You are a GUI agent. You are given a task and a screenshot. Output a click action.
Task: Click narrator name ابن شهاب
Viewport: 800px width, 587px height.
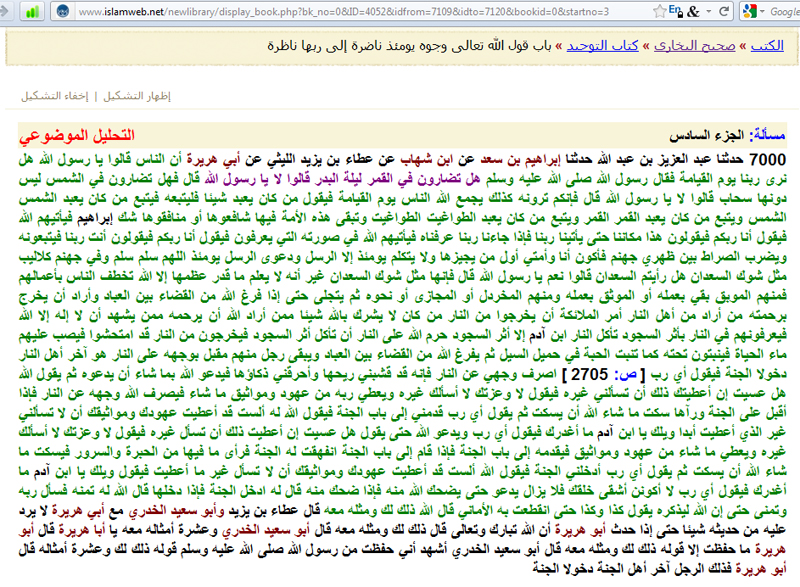point(426,160)
